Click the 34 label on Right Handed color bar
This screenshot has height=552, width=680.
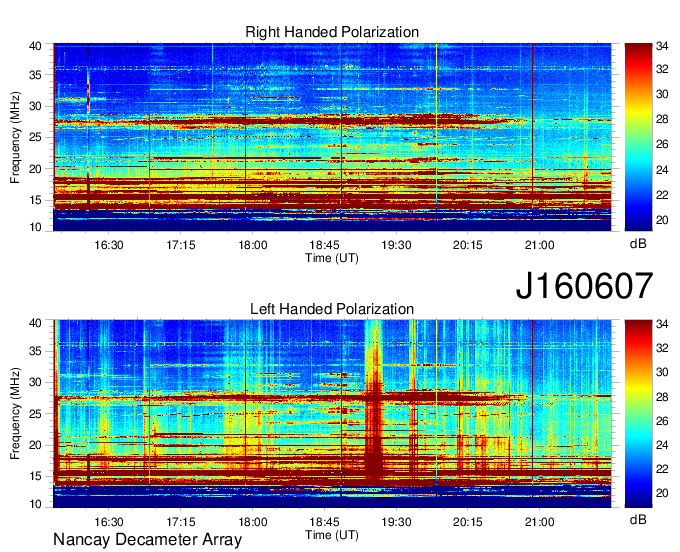662,46
